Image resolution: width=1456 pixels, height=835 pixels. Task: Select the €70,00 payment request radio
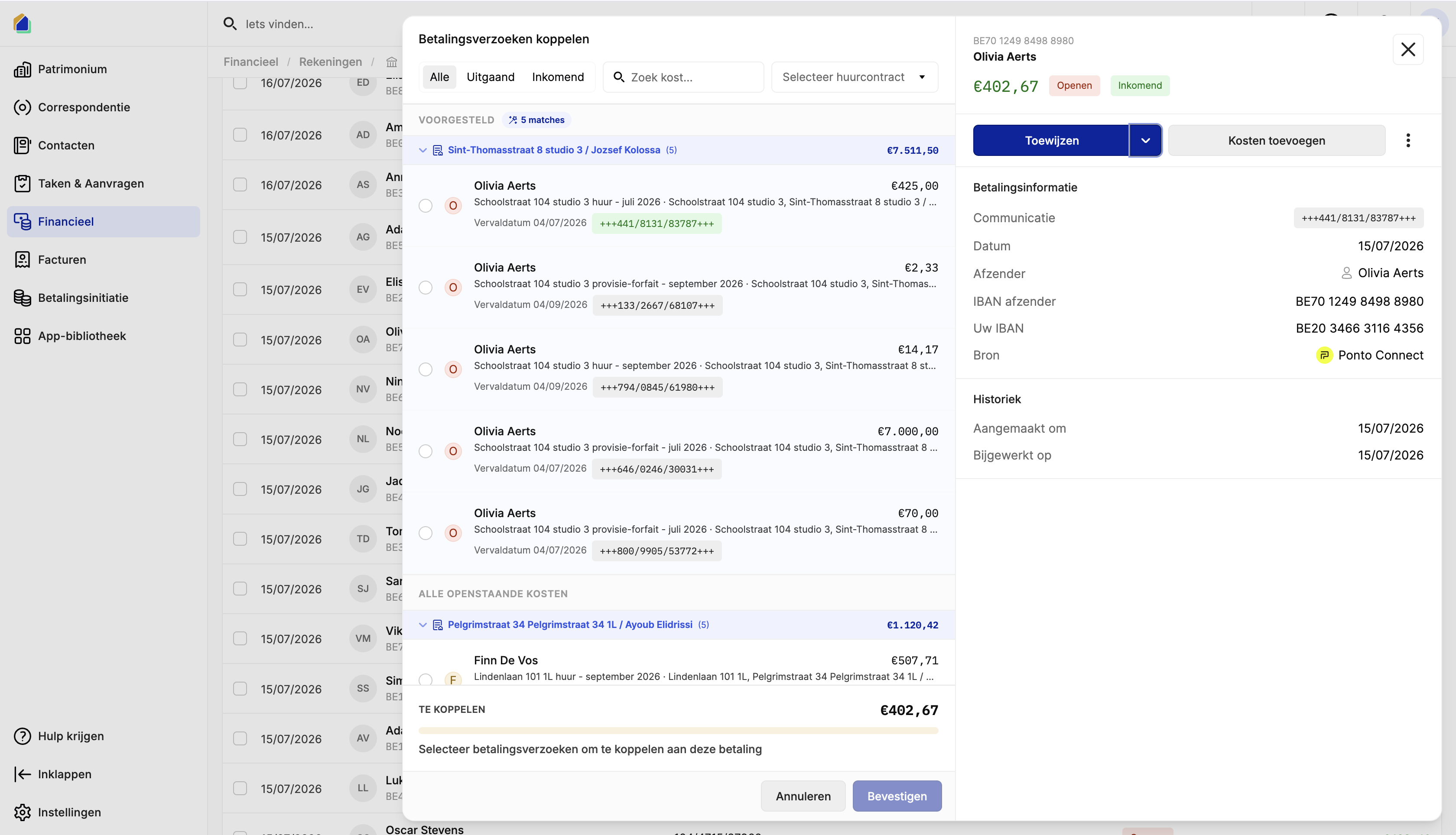(426, 533)
